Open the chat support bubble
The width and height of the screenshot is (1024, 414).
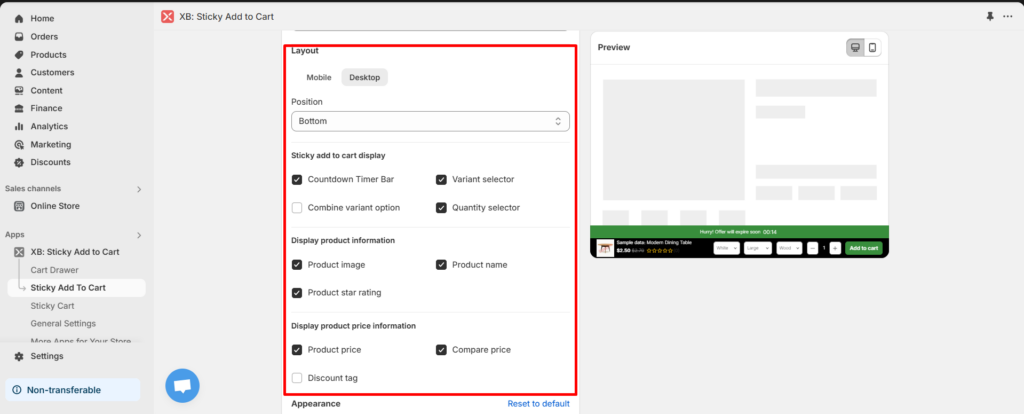(x=182, y=385)
